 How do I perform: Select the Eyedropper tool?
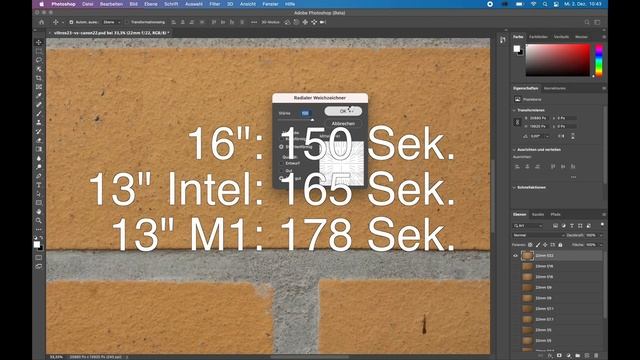pyautogui.click(x=39, y=96)
